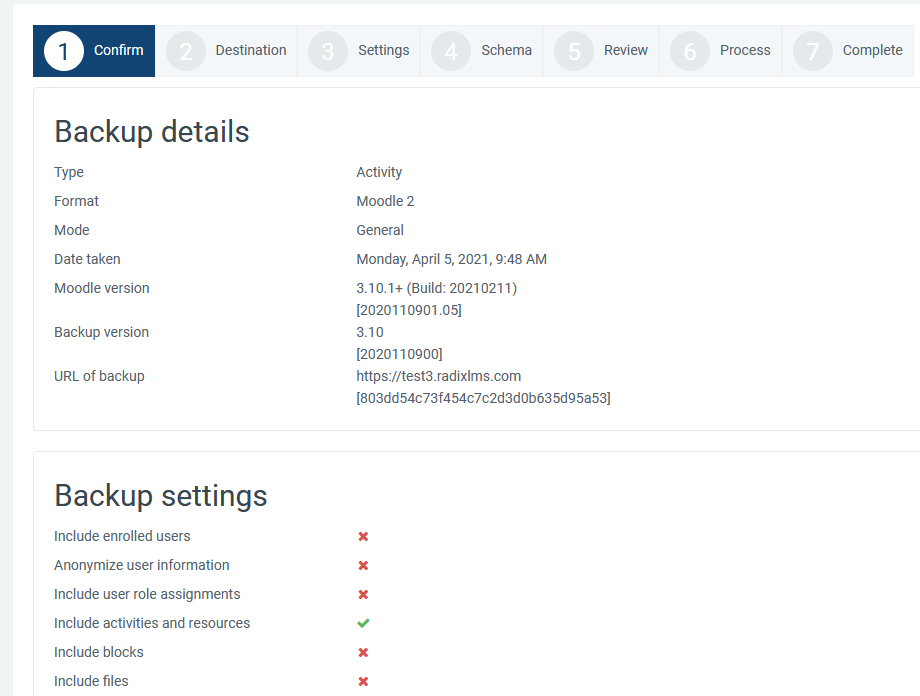This screenshot has height=696, width=920.
Task: Click the red X for user role assignments
Action: pyautogui.click(x=363, y=595)
